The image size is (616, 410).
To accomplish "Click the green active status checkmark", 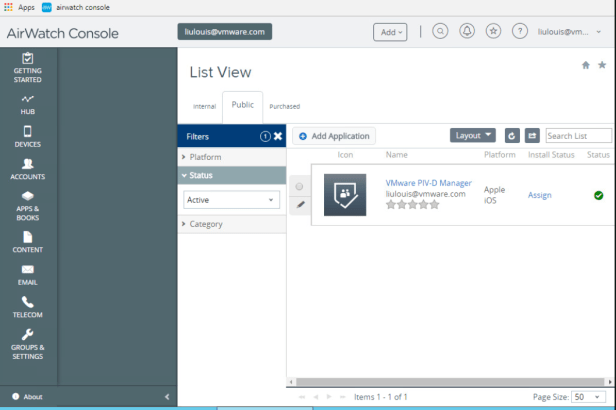I will pos(598,195).
